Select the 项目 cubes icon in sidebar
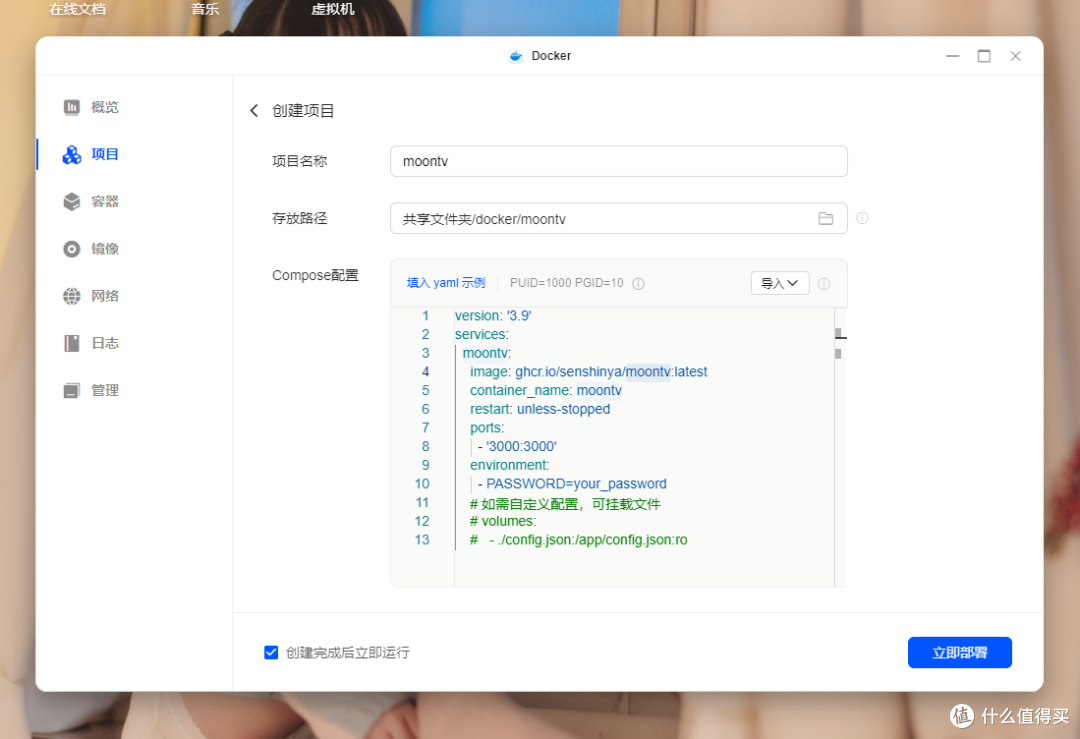Screen dimensions: 1080x739 [x=72, y=154]
